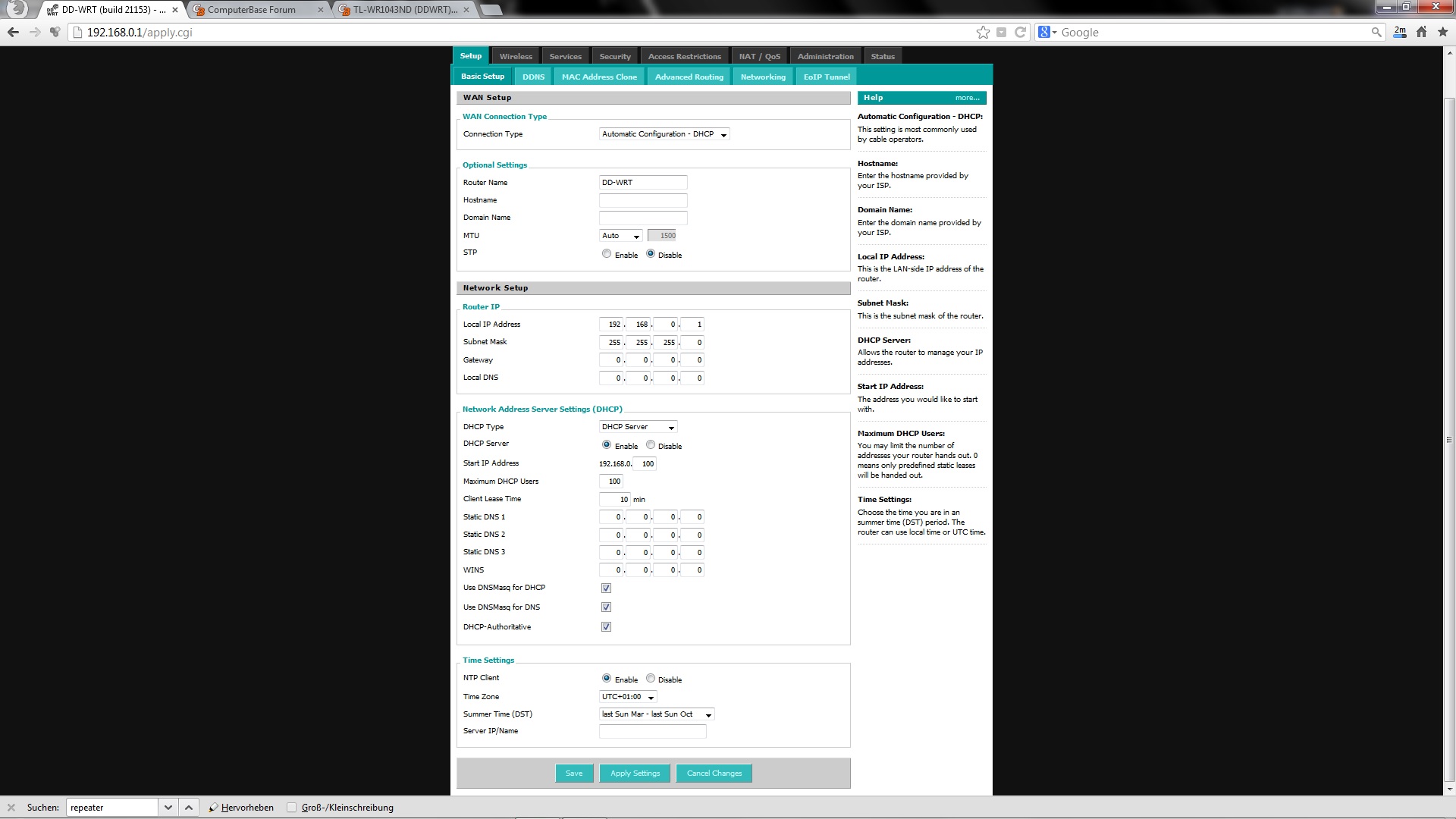The width and height of the screenshot is (1456, 819).
Task: Click the Hervorheben highlight icon
Action: (214, 808)
